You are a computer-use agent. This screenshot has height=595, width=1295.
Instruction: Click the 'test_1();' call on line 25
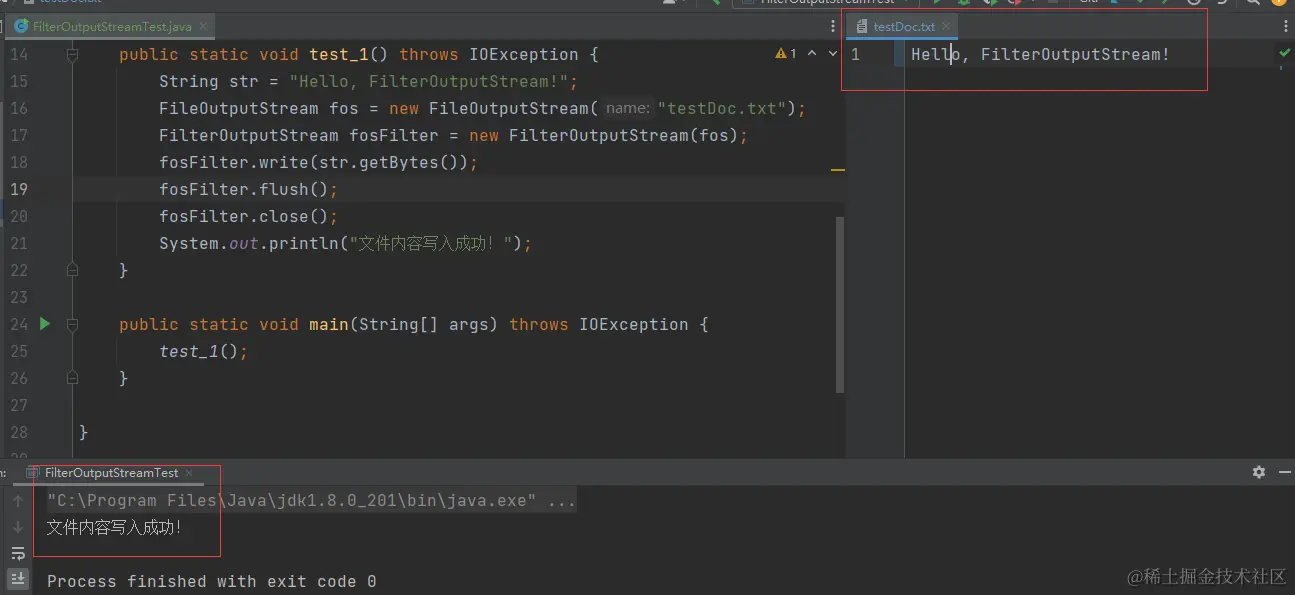pyautogui.click(x=203, y=351)
